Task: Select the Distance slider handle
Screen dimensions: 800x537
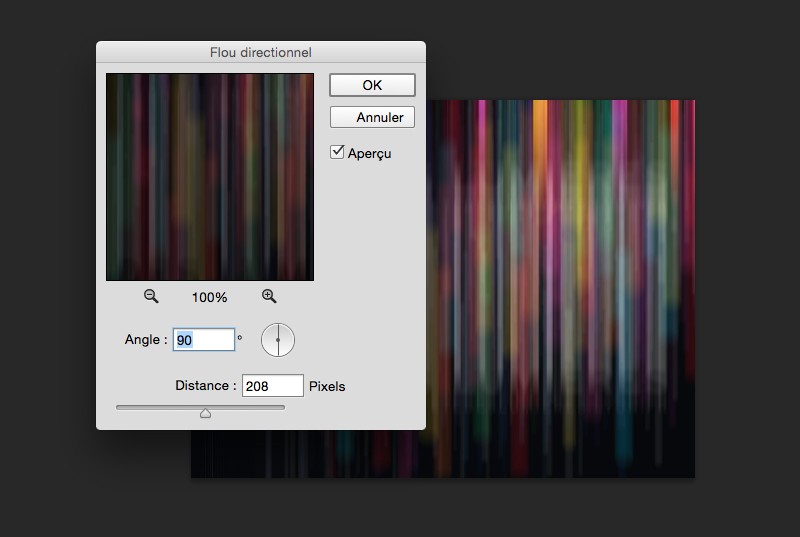Action: click(205, 412)
